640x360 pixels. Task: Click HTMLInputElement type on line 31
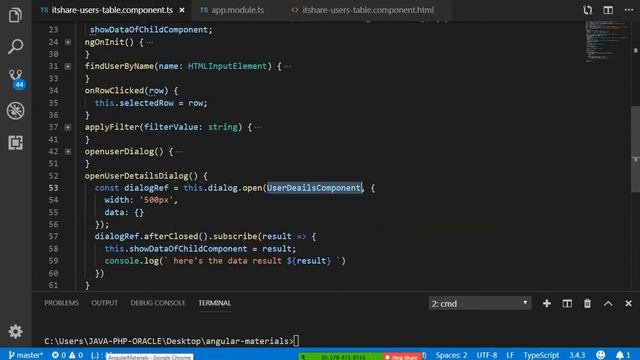[x=227, y=66]
